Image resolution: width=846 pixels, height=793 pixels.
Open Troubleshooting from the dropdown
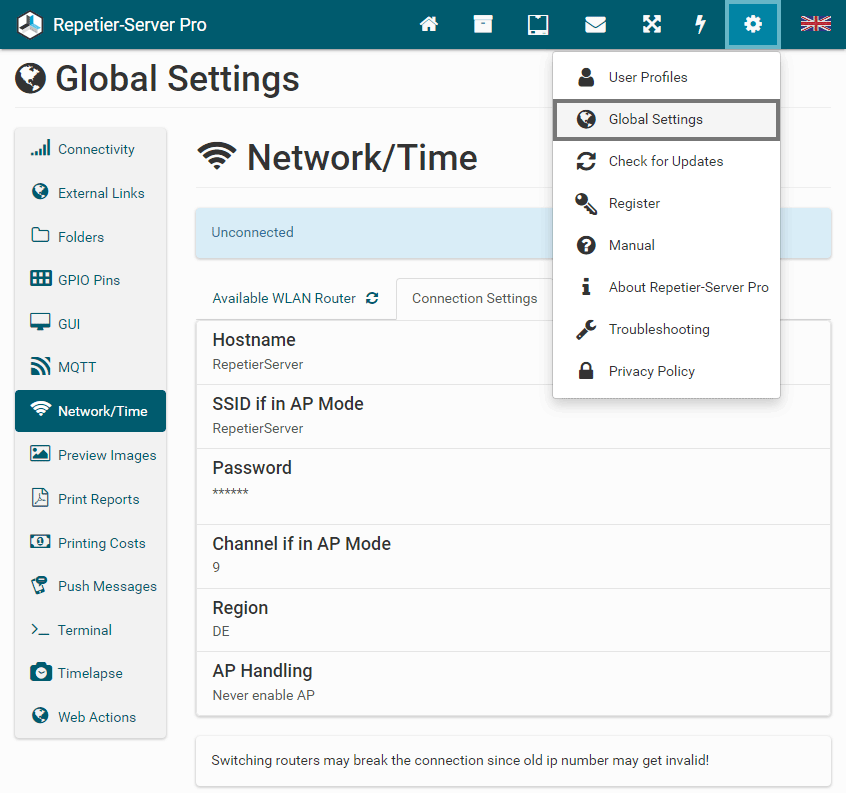(666, 329)
